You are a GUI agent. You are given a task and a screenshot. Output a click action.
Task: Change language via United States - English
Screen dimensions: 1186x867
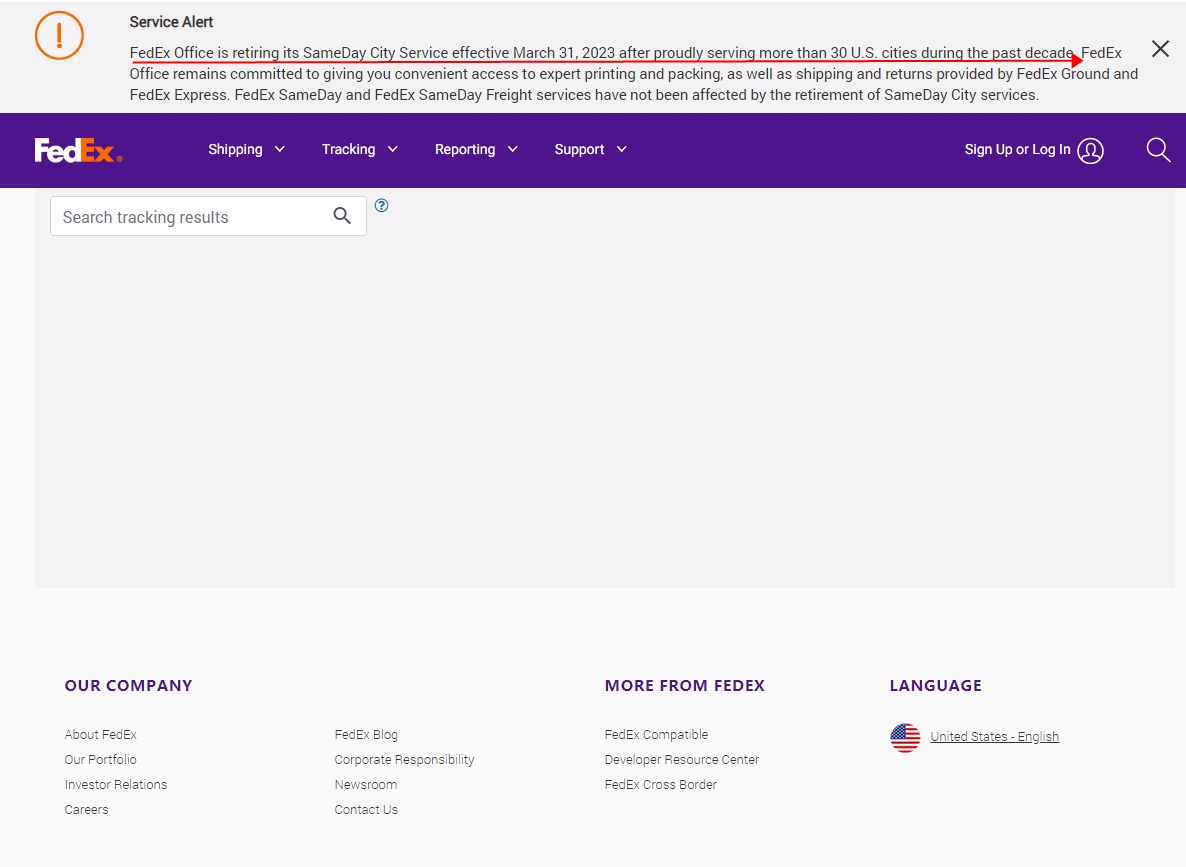coord(995,737)
